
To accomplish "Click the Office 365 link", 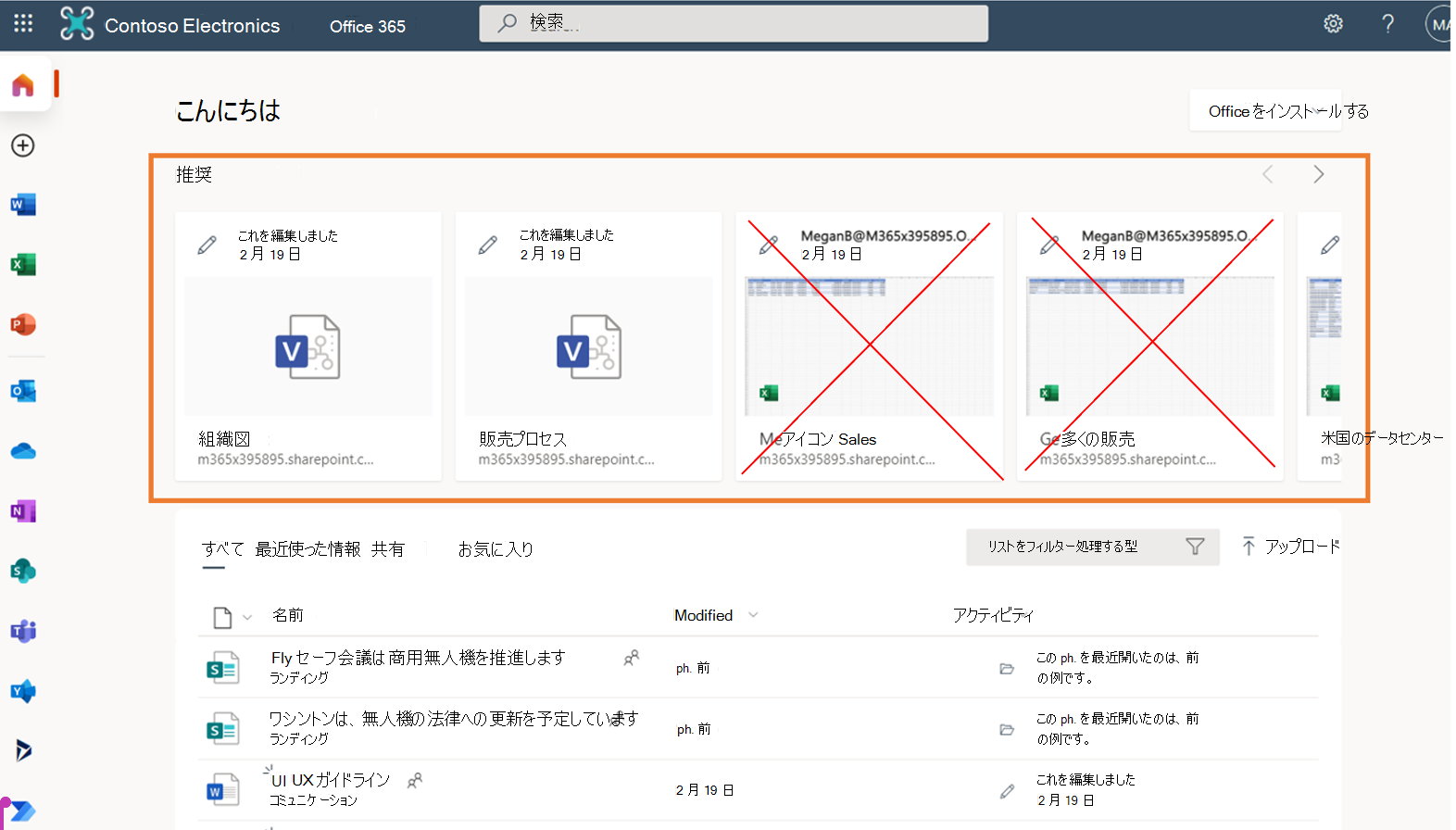I will [x=368, y=27].
